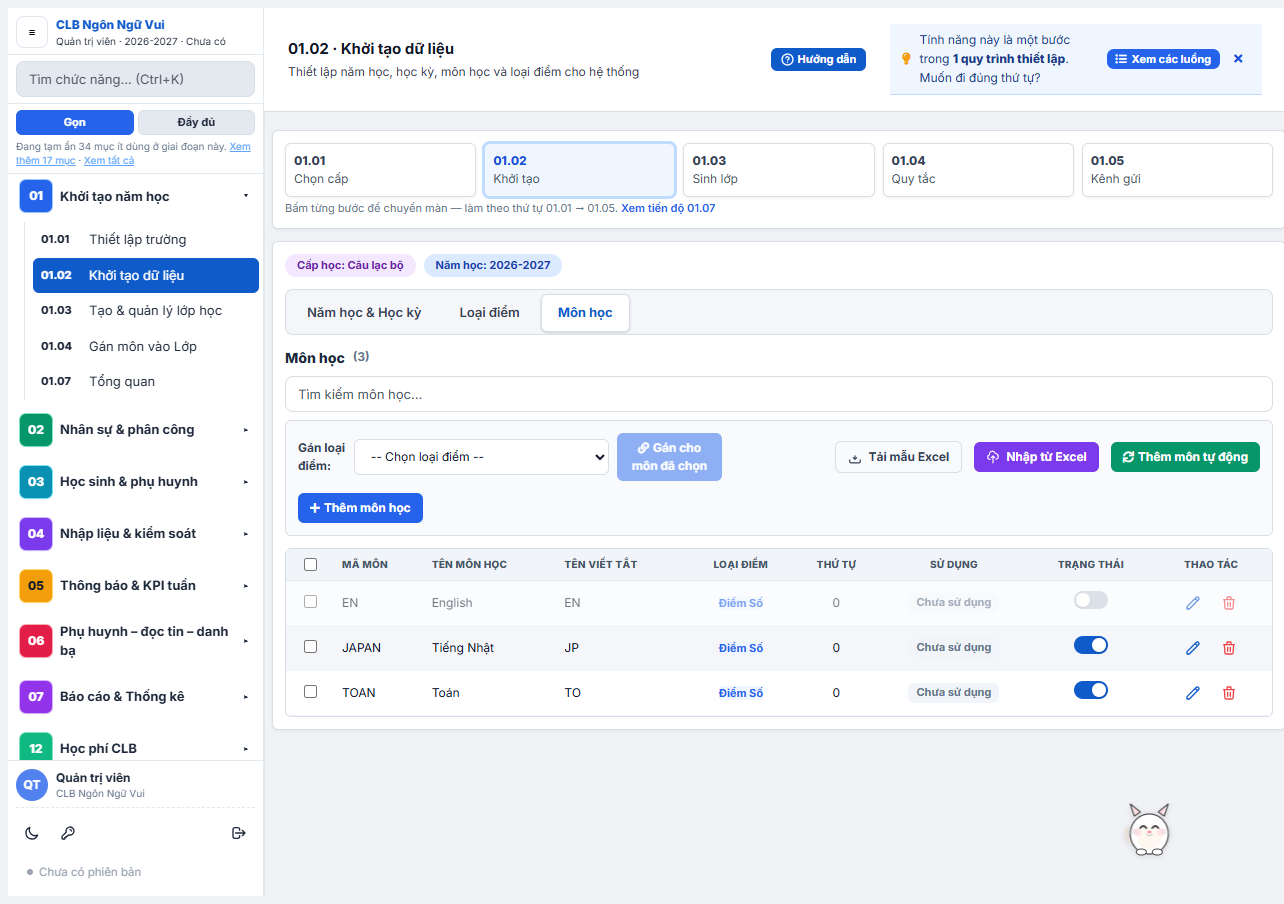
Task: Click the 06 badge of Phụ huynh section
Action: point(36,640)
